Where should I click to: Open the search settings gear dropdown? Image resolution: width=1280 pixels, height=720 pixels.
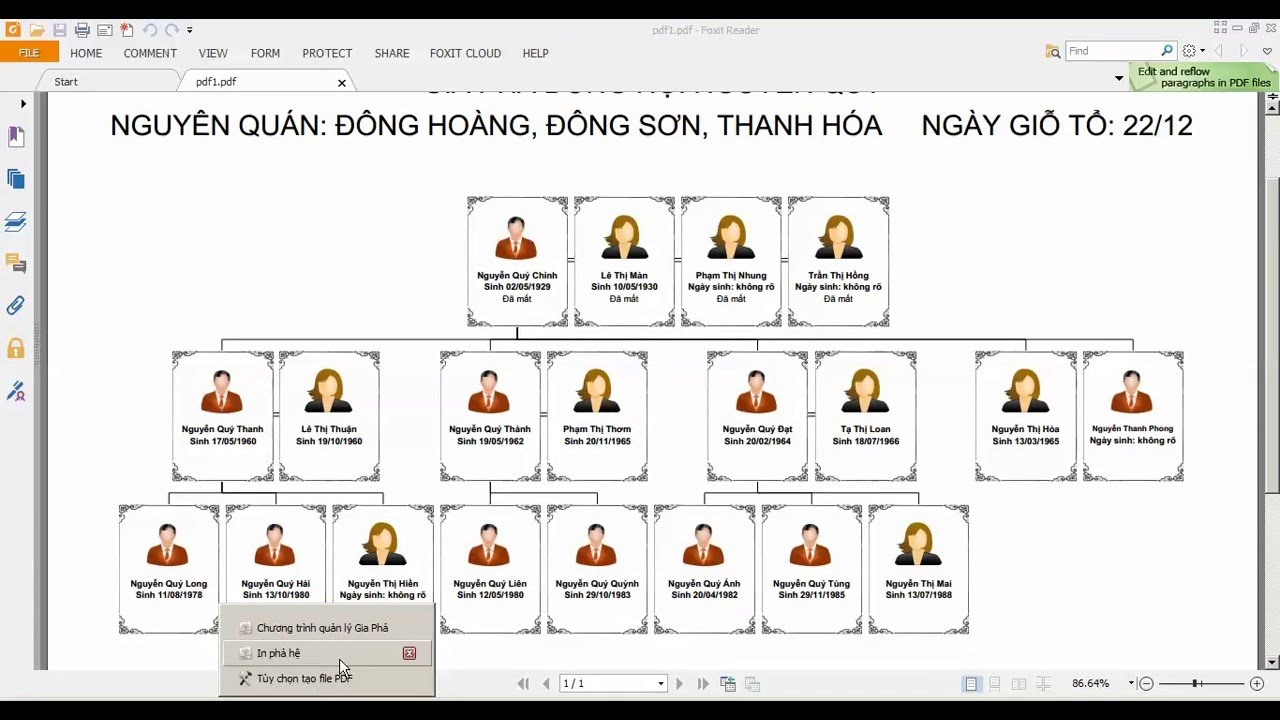point(1193,51)
